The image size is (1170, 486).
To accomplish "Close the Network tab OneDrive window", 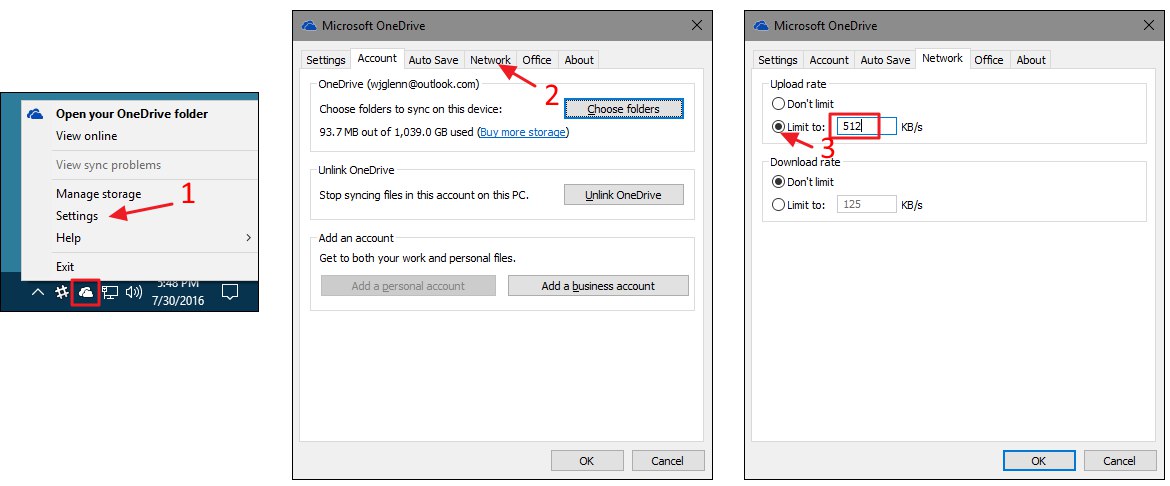I will (x=1149, y=25).
